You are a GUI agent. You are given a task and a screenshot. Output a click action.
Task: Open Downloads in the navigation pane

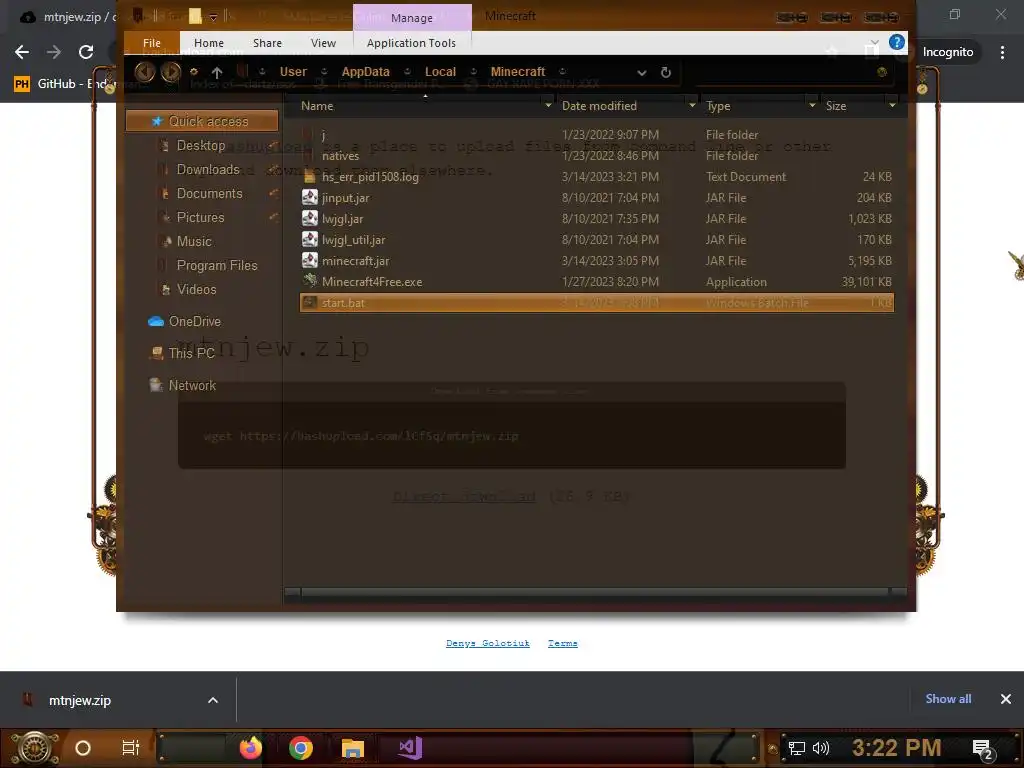coord(208,170)
